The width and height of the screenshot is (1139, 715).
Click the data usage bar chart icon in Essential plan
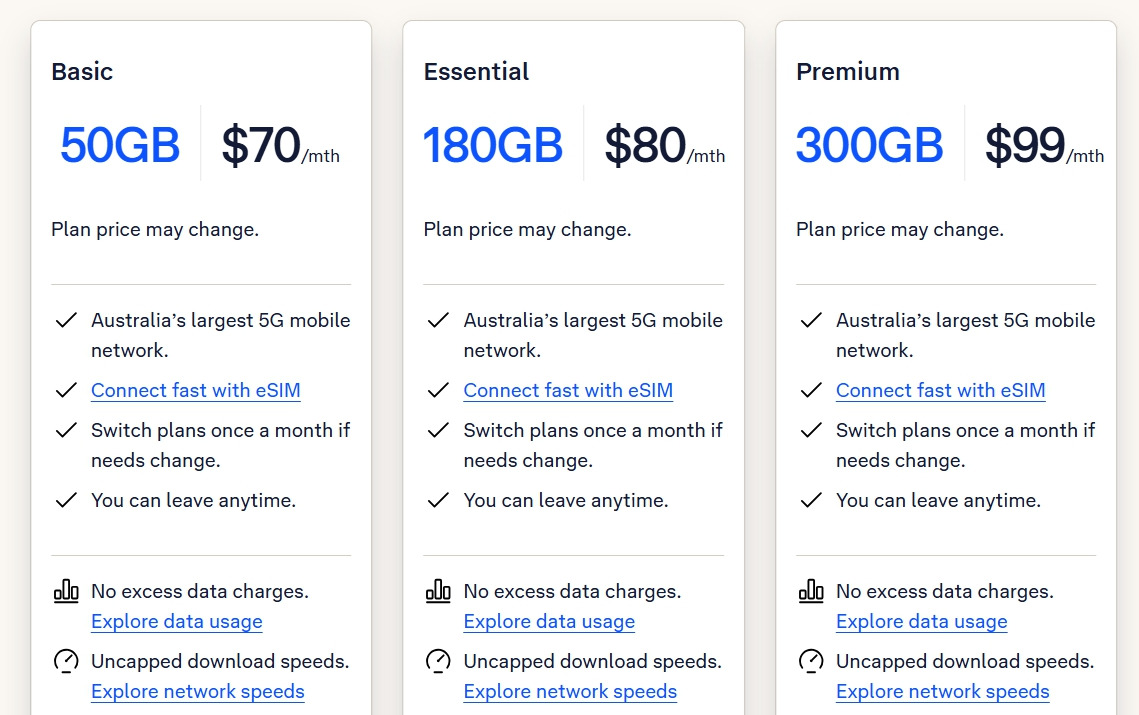click(x=438, y=591)
